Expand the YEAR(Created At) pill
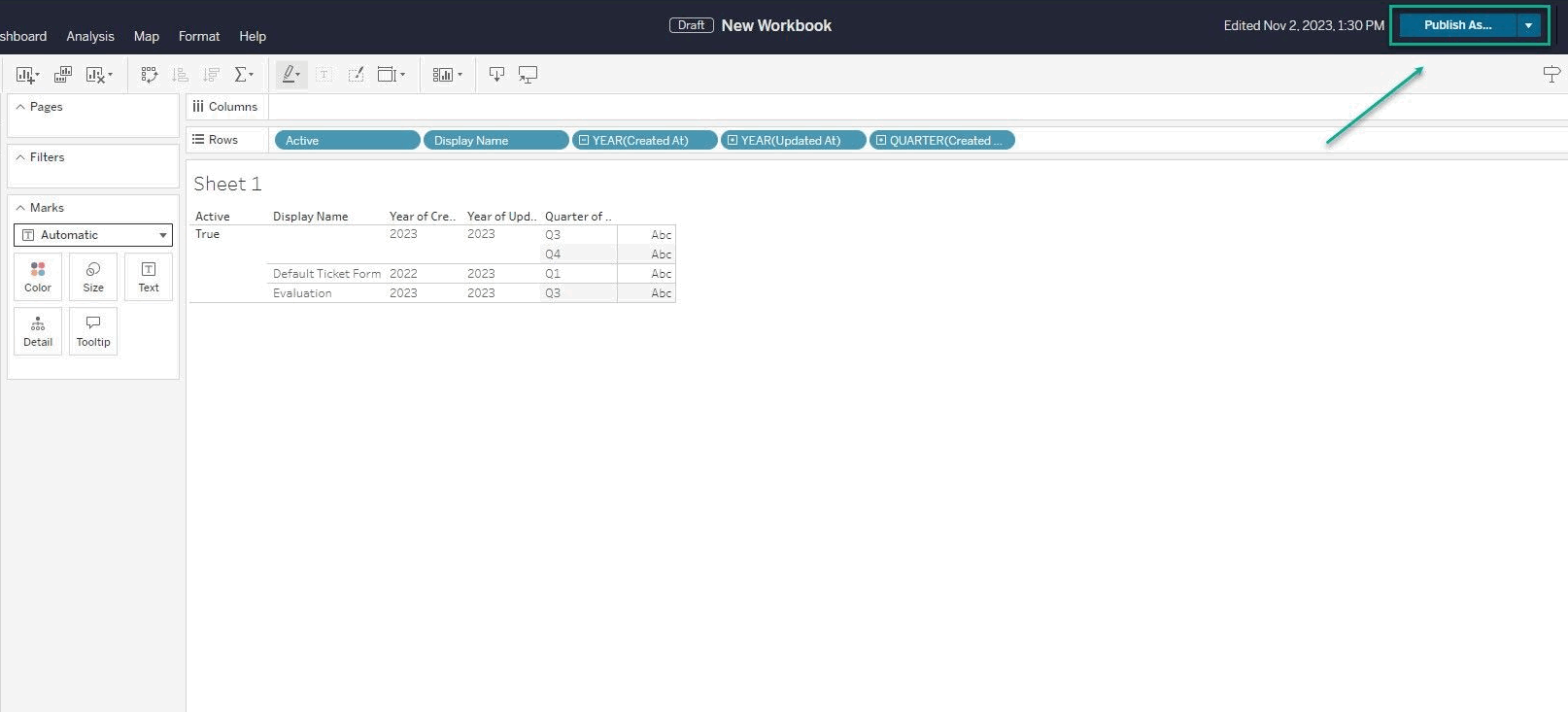 click(x=584, y=141)
